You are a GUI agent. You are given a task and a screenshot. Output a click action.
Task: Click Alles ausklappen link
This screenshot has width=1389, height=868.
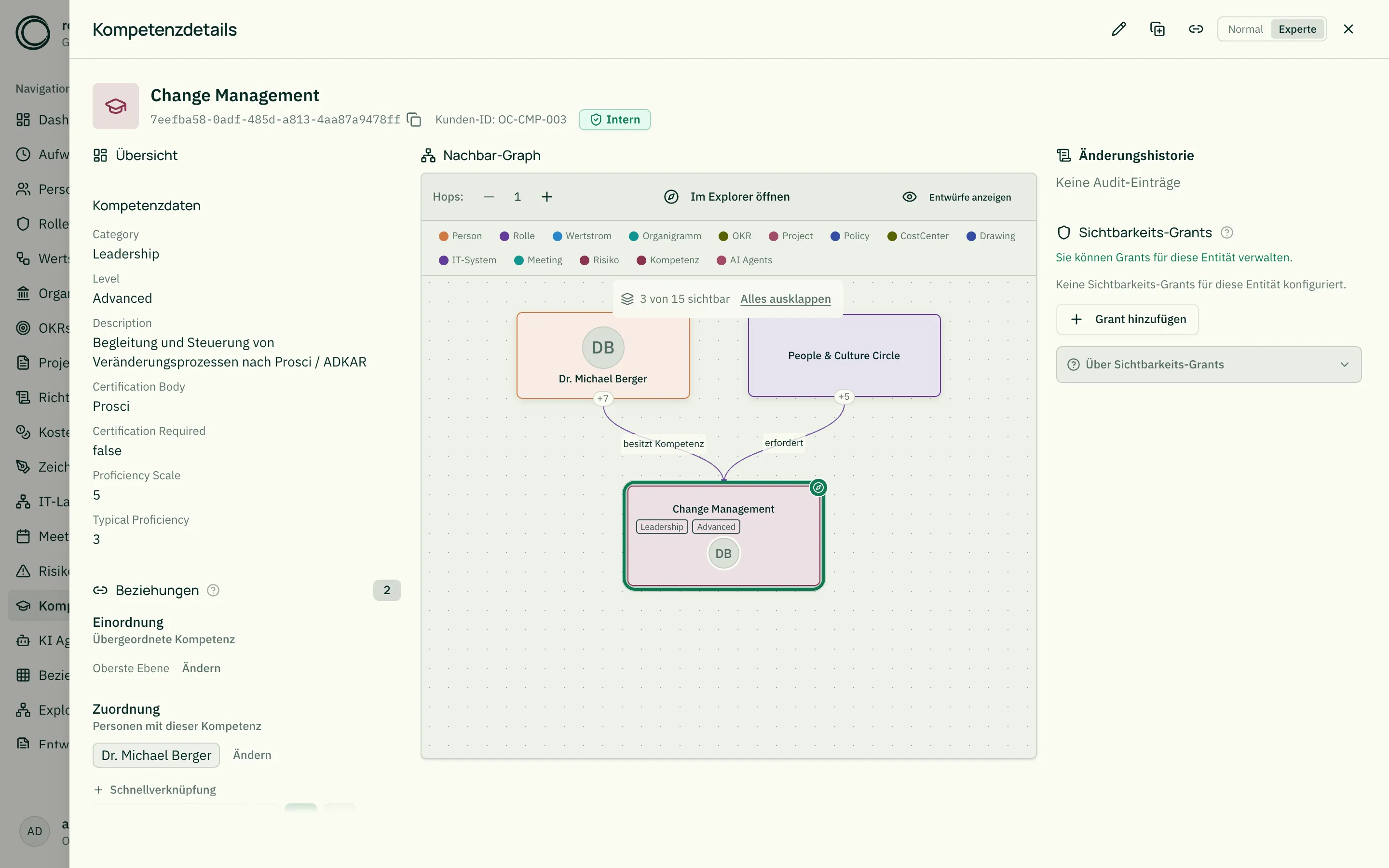click(785, 299)
